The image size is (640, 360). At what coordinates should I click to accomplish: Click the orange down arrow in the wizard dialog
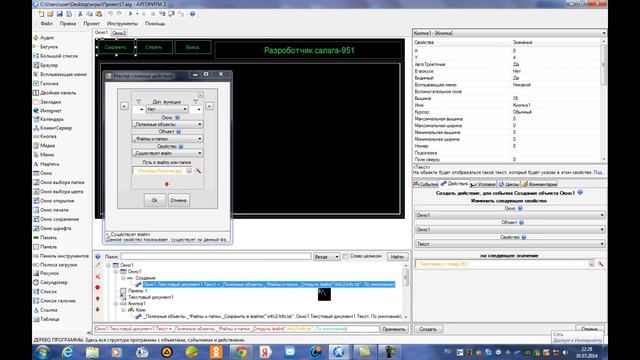(167, 184)
